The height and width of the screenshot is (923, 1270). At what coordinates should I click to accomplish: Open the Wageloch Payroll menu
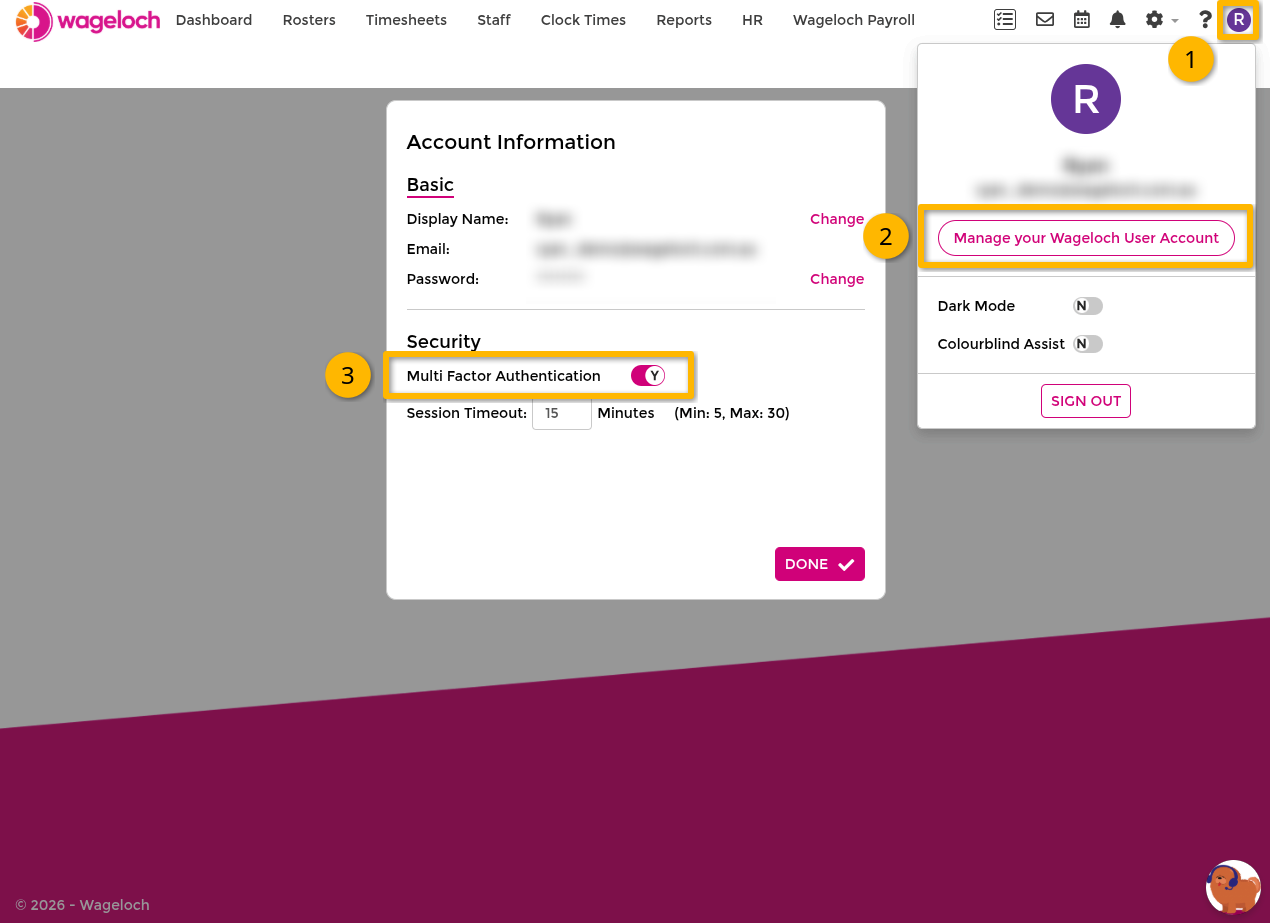854,20
